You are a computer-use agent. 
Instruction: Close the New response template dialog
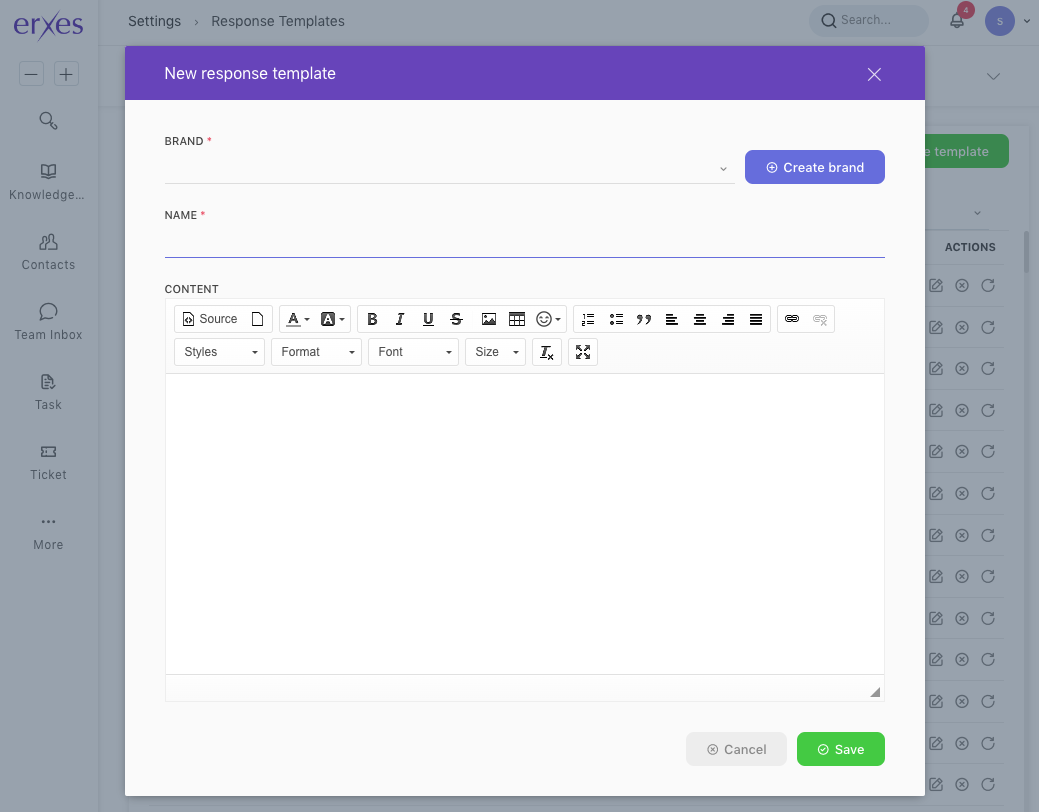[874, 74]
